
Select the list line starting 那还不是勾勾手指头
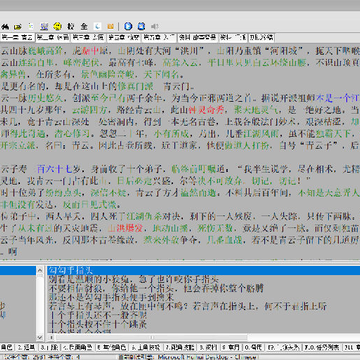[x=111, y=297]
